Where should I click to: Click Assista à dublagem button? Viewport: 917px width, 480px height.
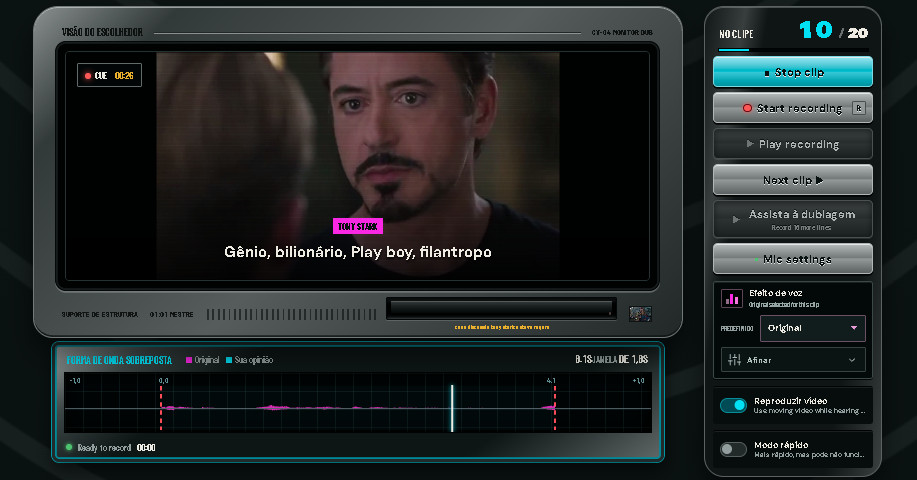point(792,219)
